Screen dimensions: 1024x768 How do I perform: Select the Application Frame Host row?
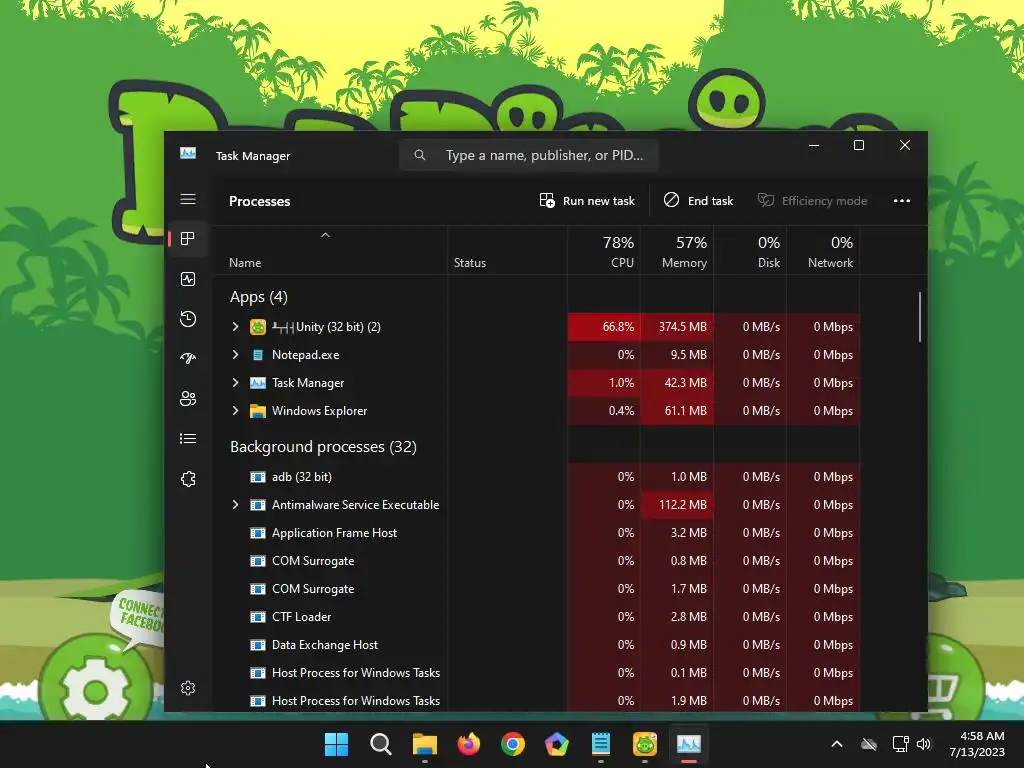[x=536, y=533]
